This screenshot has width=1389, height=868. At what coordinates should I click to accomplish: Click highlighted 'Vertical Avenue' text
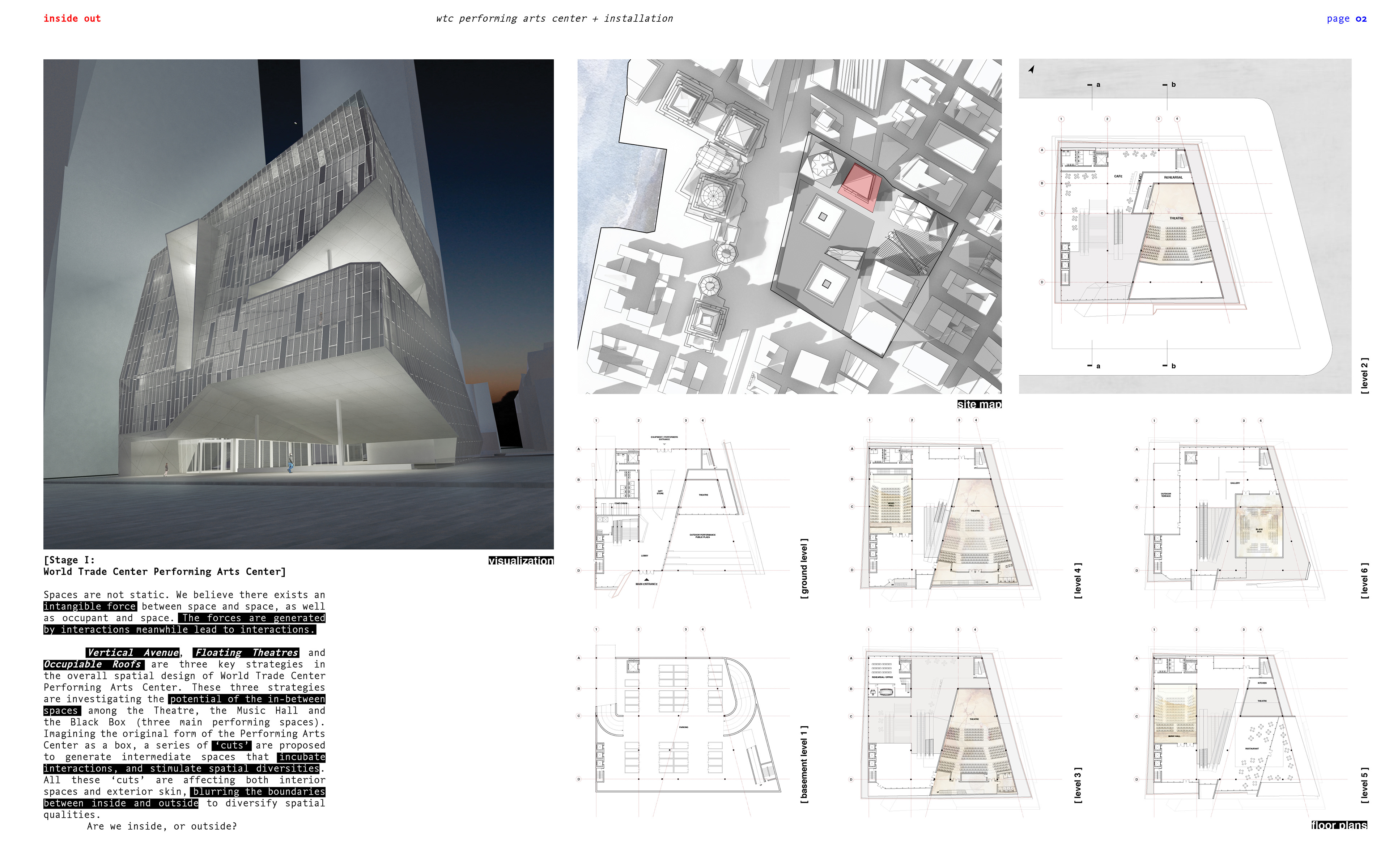click(133, 653)
